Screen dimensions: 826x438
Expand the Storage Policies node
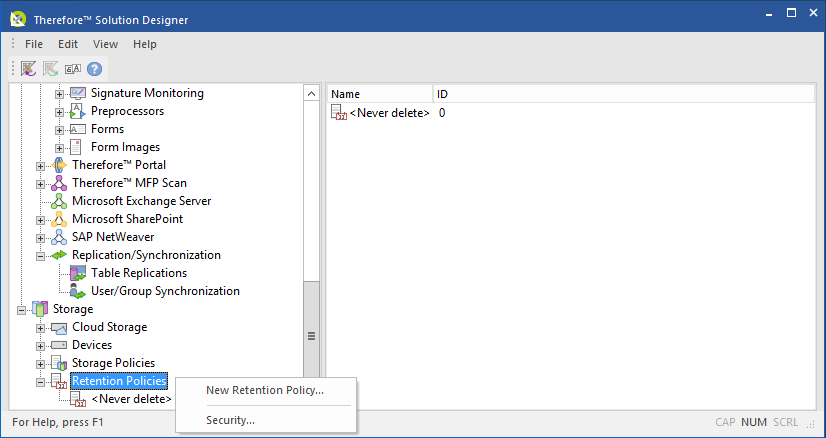click(41, 364)
